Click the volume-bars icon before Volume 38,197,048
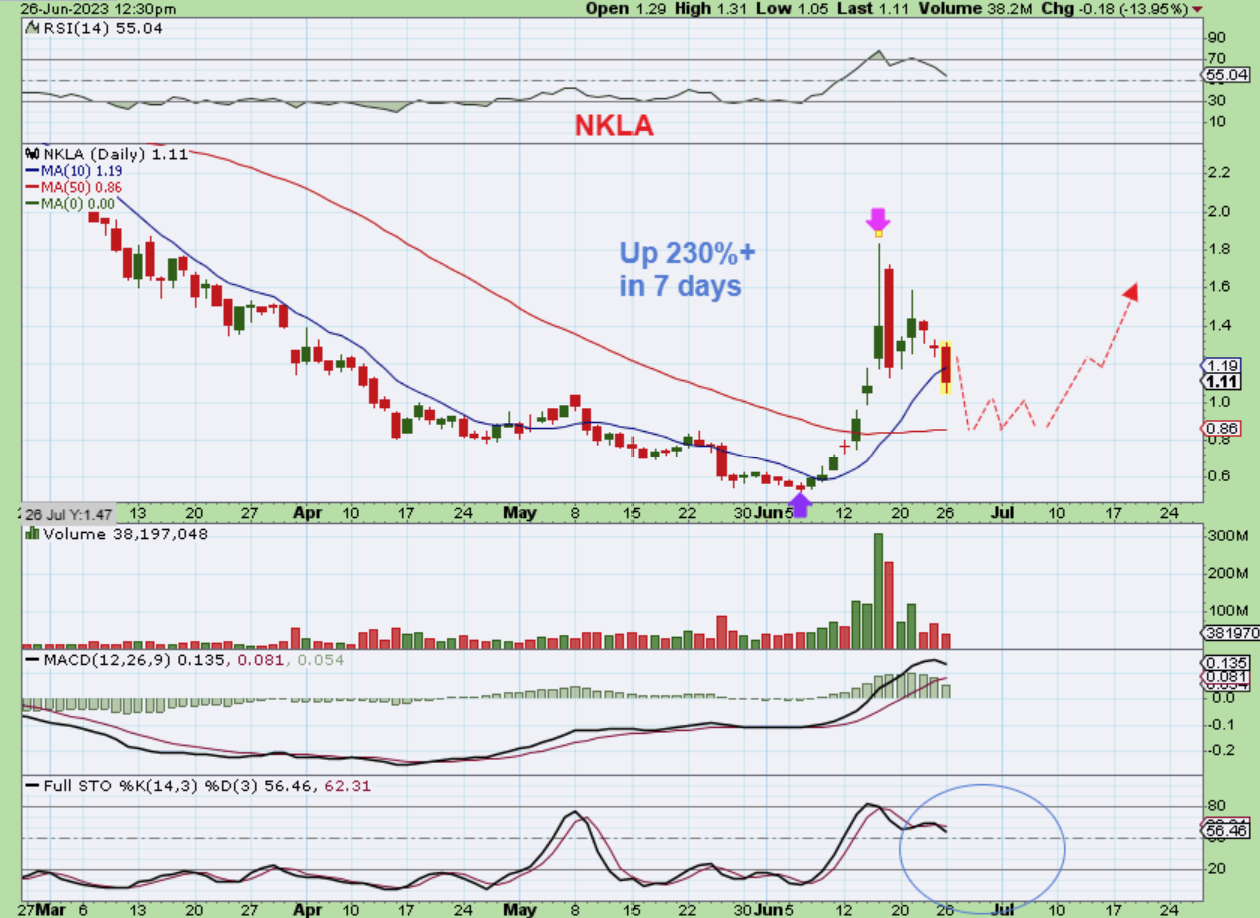The height and width of the screenshot is (918, 1260). 34,535
